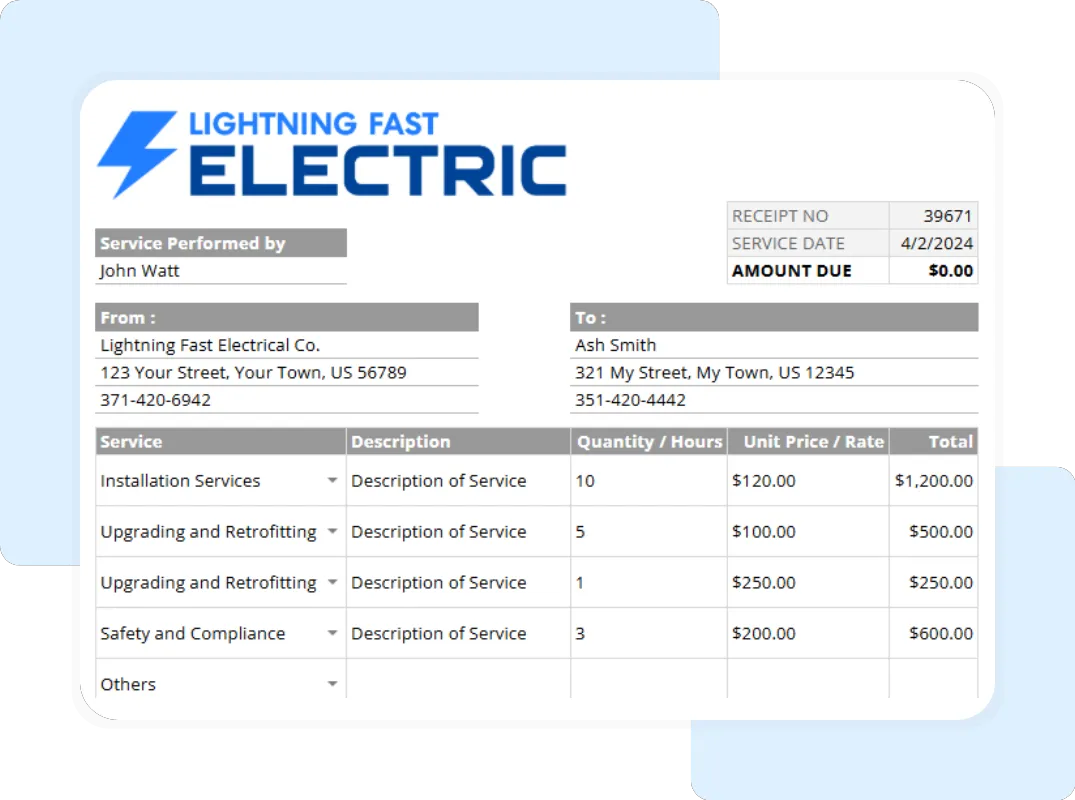This screenshot has width=1075, height=800.
Task: Open the first Upgrading and Retrofitting dropdown
Action: [332, 531]
